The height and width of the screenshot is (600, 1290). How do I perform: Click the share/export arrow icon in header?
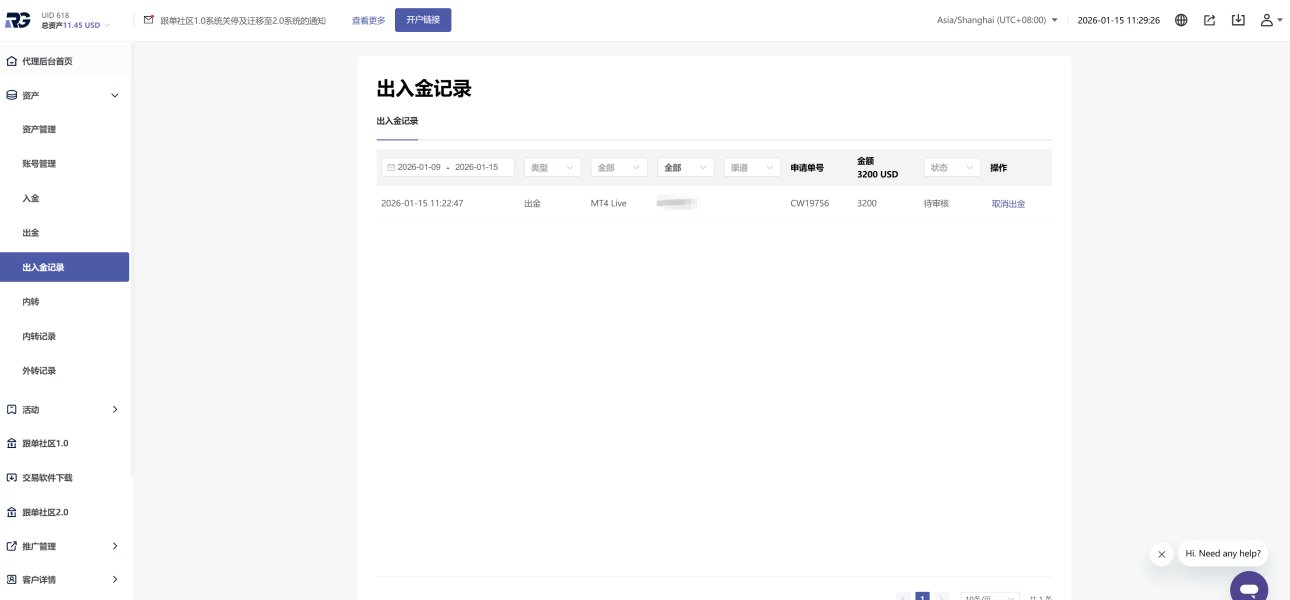pyautogui.click(x=1209, y=20)
